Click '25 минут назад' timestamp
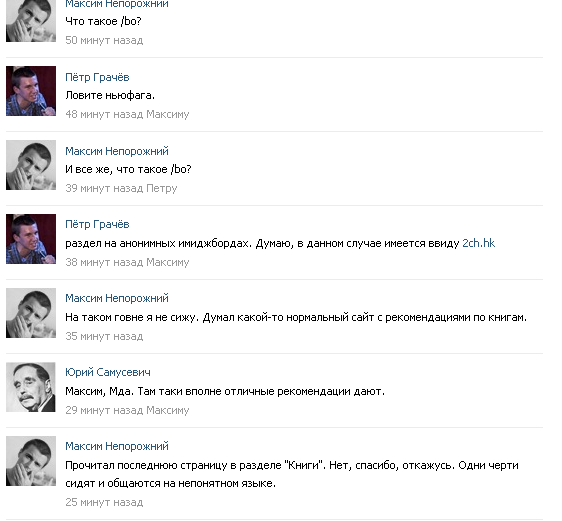This screenshot has height=521, width=562. (104, 502)
